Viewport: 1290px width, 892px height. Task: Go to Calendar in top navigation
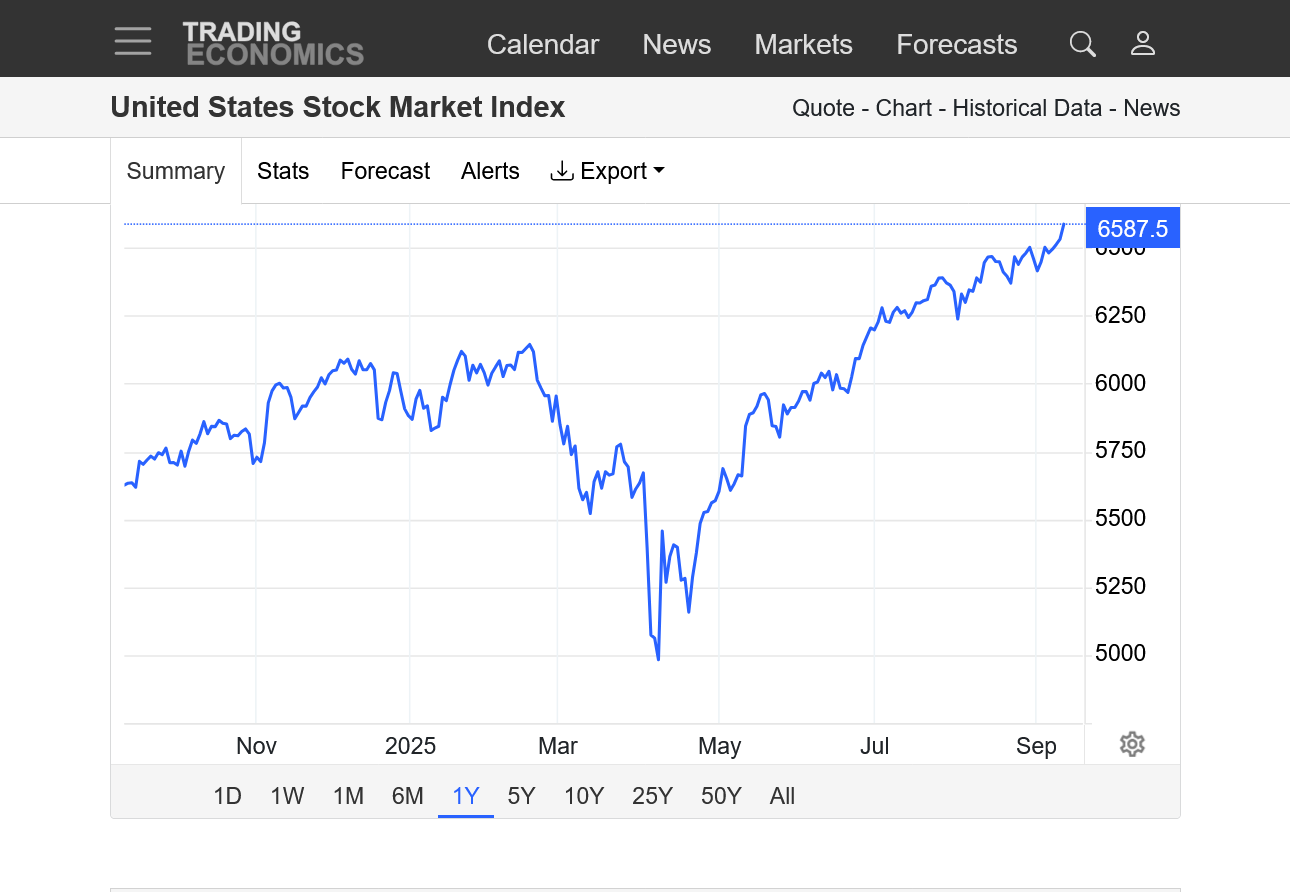click(543, 45)
